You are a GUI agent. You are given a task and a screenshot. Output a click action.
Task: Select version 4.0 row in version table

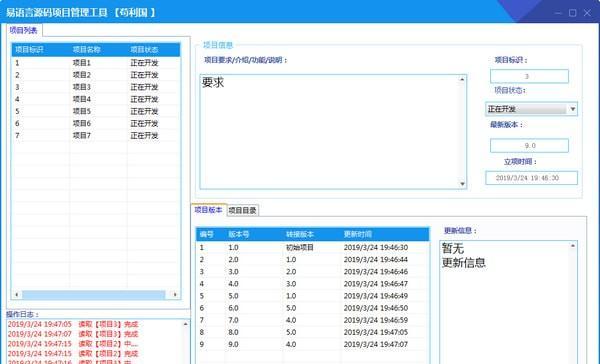[313, 284]
